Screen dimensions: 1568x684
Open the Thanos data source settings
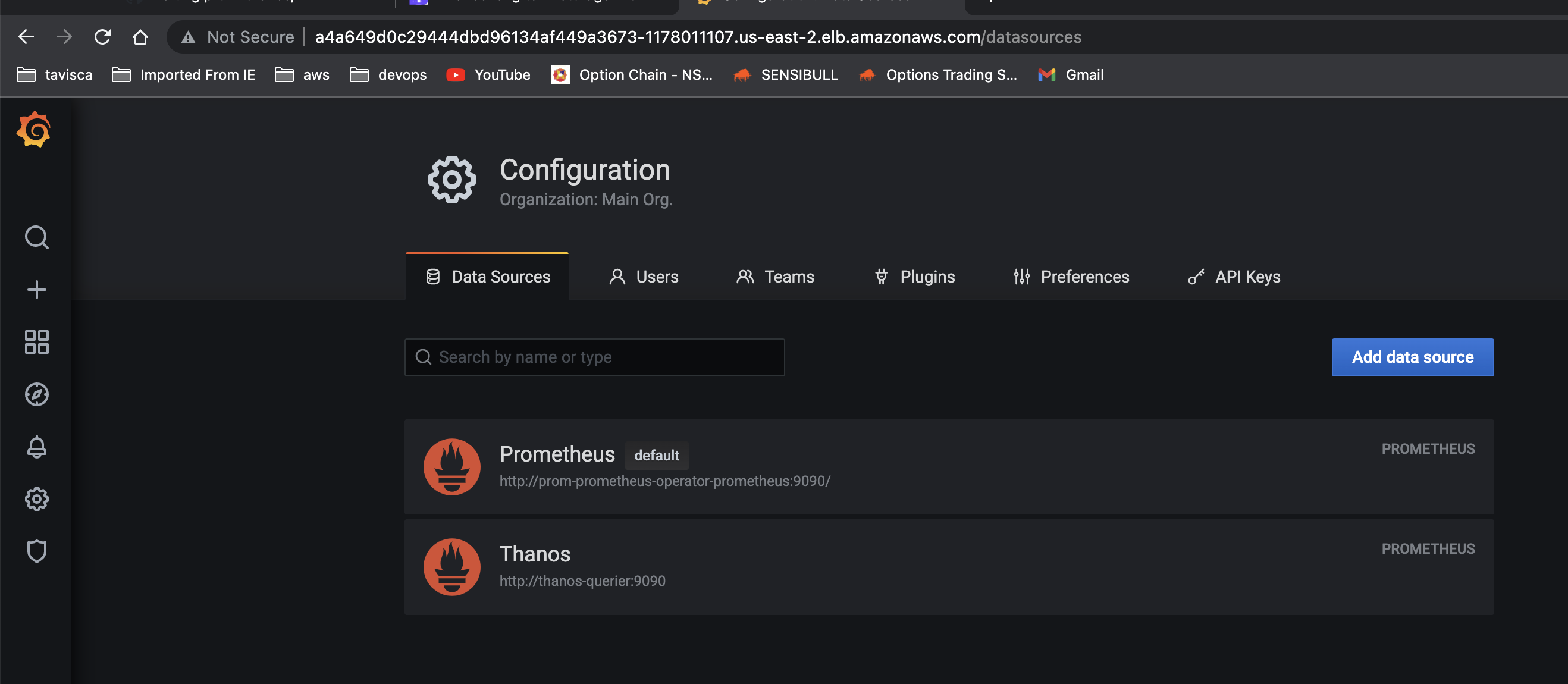[534, 554]
